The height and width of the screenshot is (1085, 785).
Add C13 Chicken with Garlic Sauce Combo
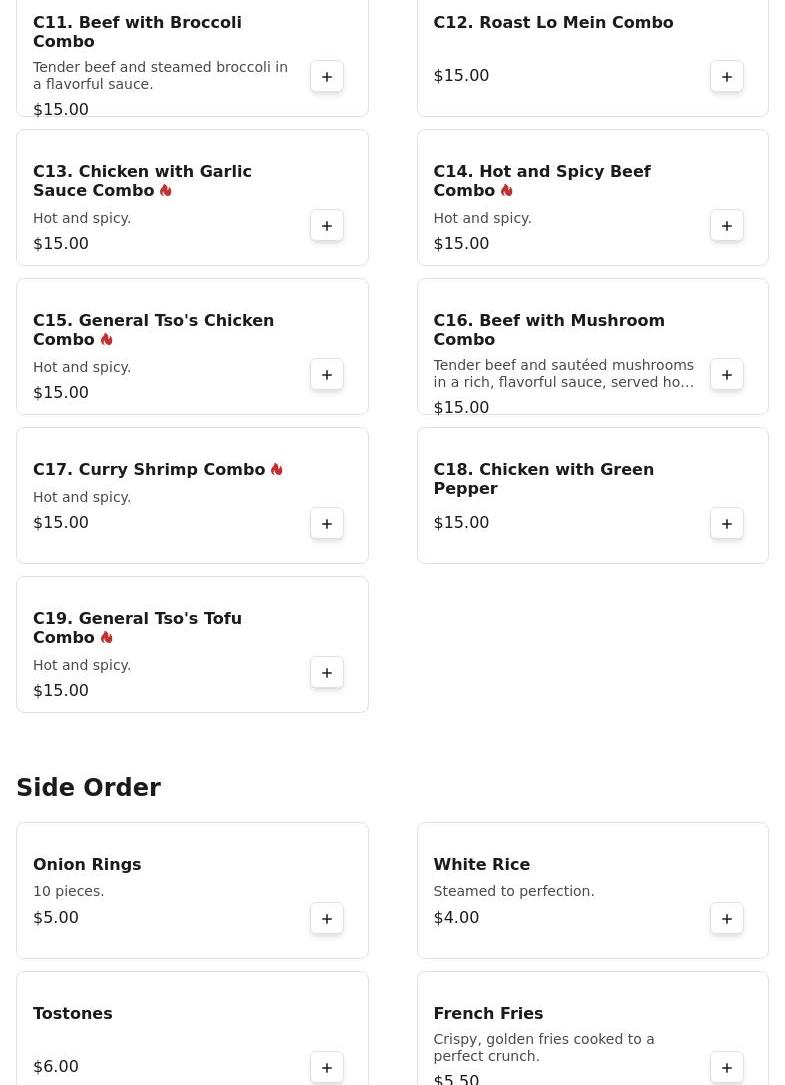(x=327, y=226)
